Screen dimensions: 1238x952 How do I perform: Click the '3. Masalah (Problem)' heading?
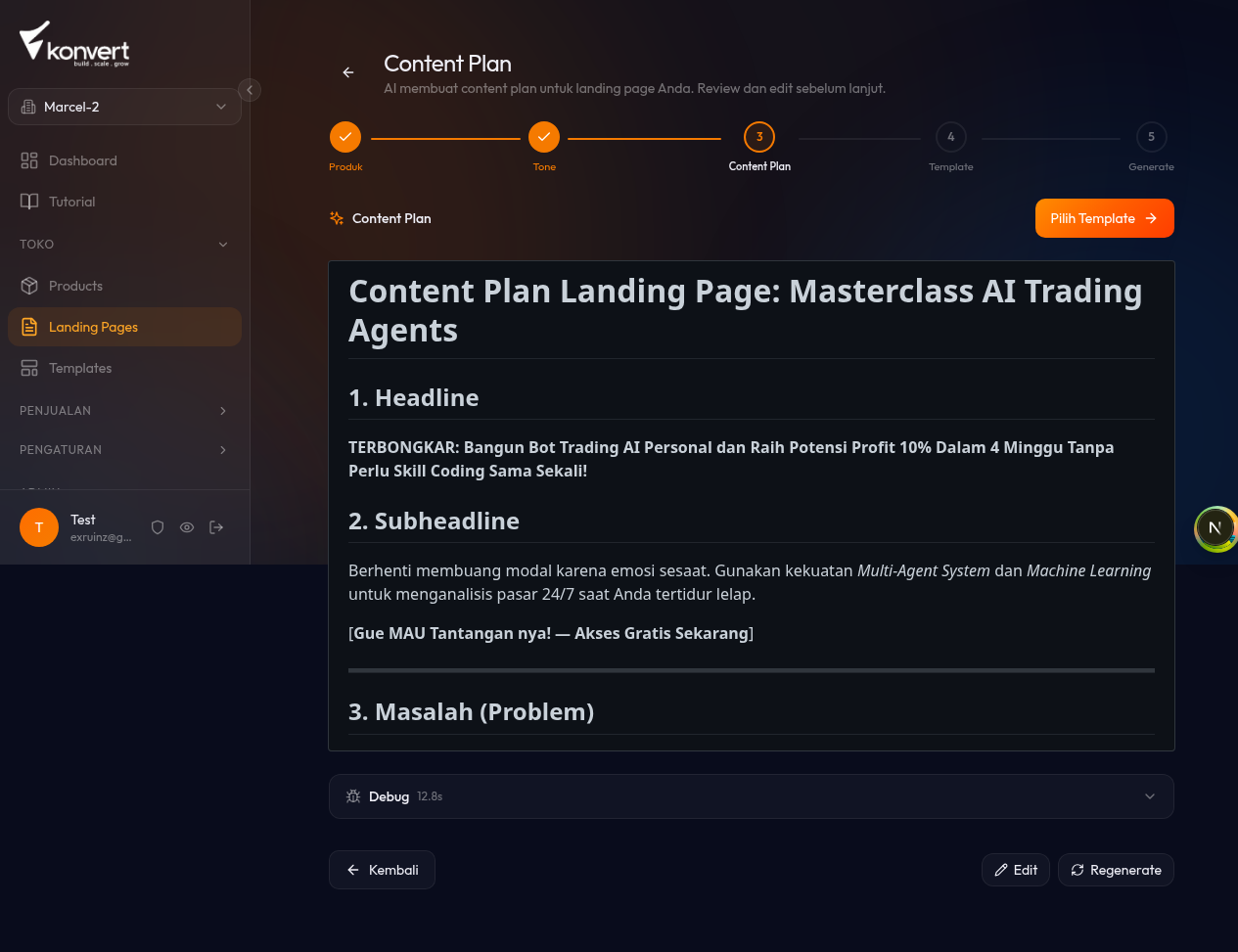(472, 712)
